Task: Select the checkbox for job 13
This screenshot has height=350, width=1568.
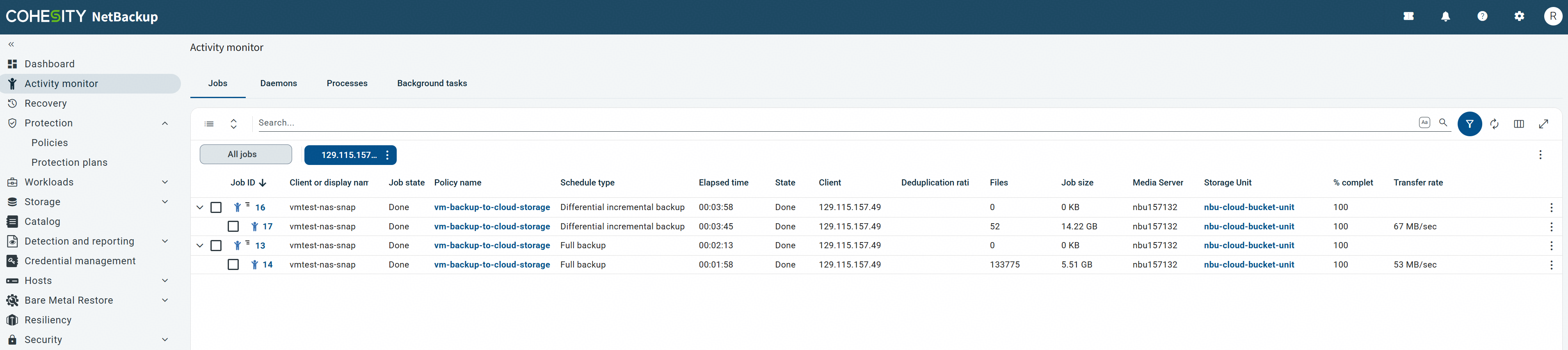Action: tap(216, 245)
